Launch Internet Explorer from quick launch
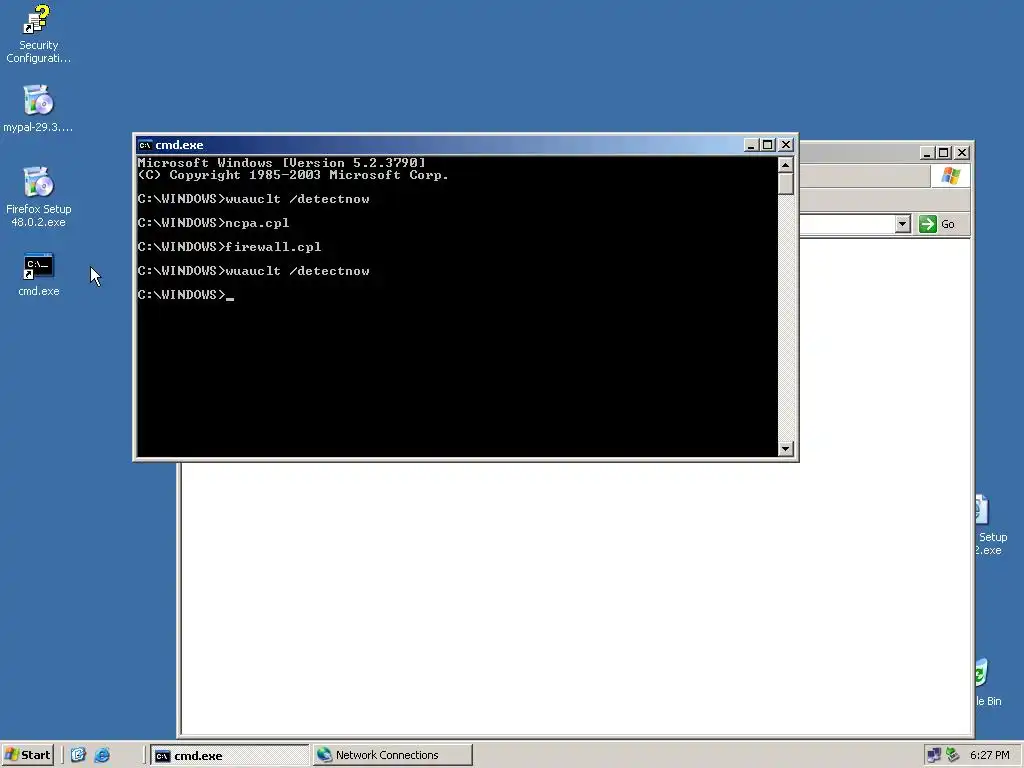 [x=102, y=755]
